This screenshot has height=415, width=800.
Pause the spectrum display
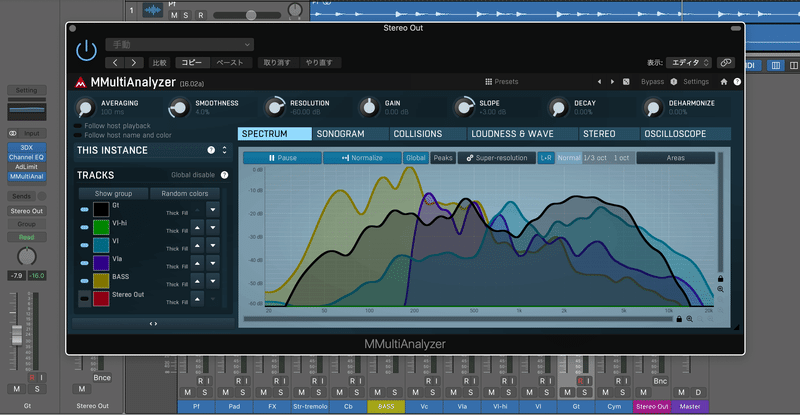tap(282, 158)
